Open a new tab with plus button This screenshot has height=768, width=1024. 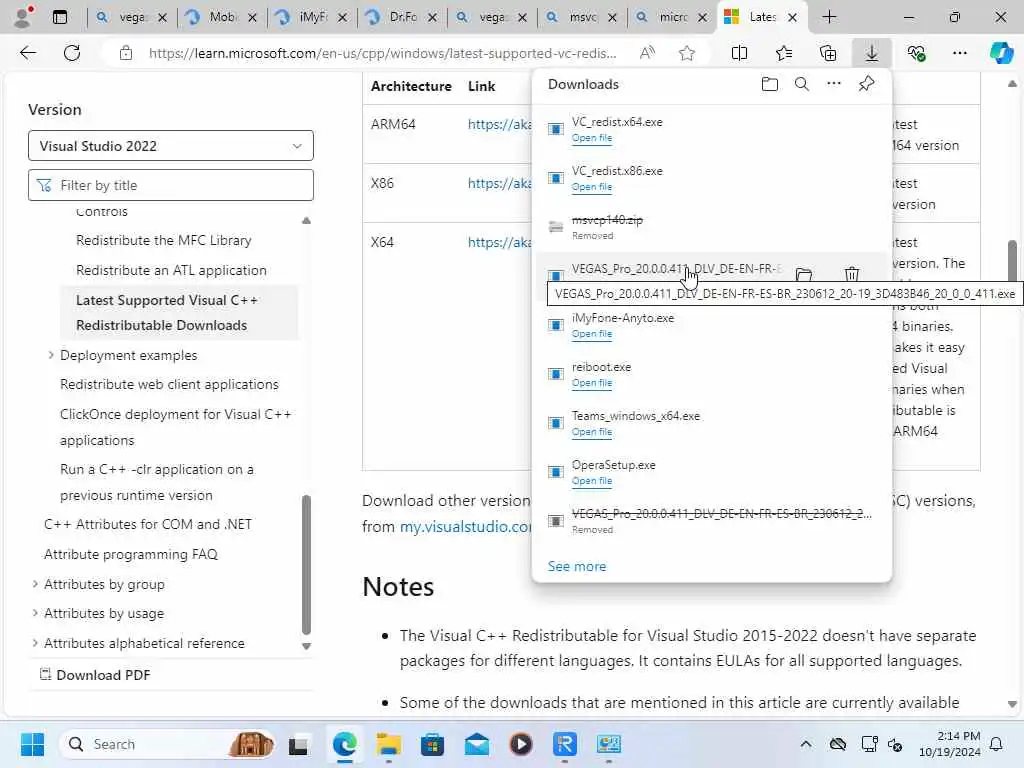point(829,17)
